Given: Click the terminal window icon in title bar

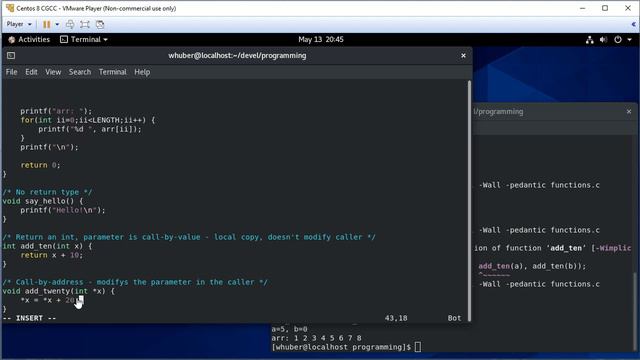Looking at the screenshot, I should click(11, 56).
